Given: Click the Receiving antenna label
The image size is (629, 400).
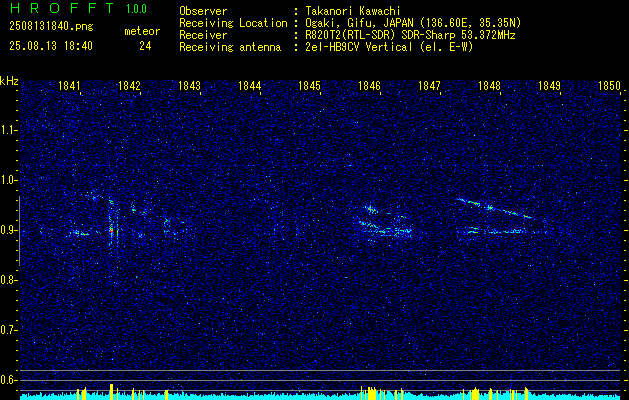Looking at the screenshot, I should [x=230, y=47].
